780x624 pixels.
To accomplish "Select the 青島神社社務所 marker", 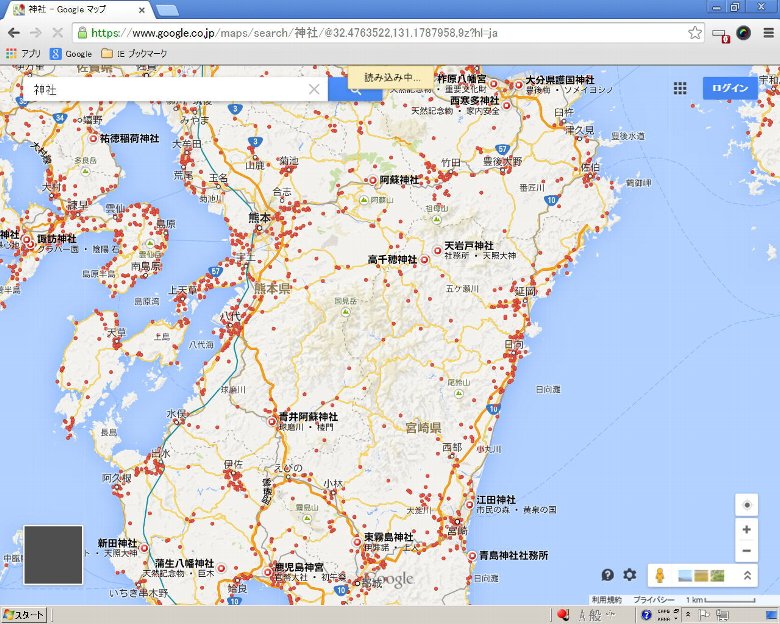I will click(472, 555).
